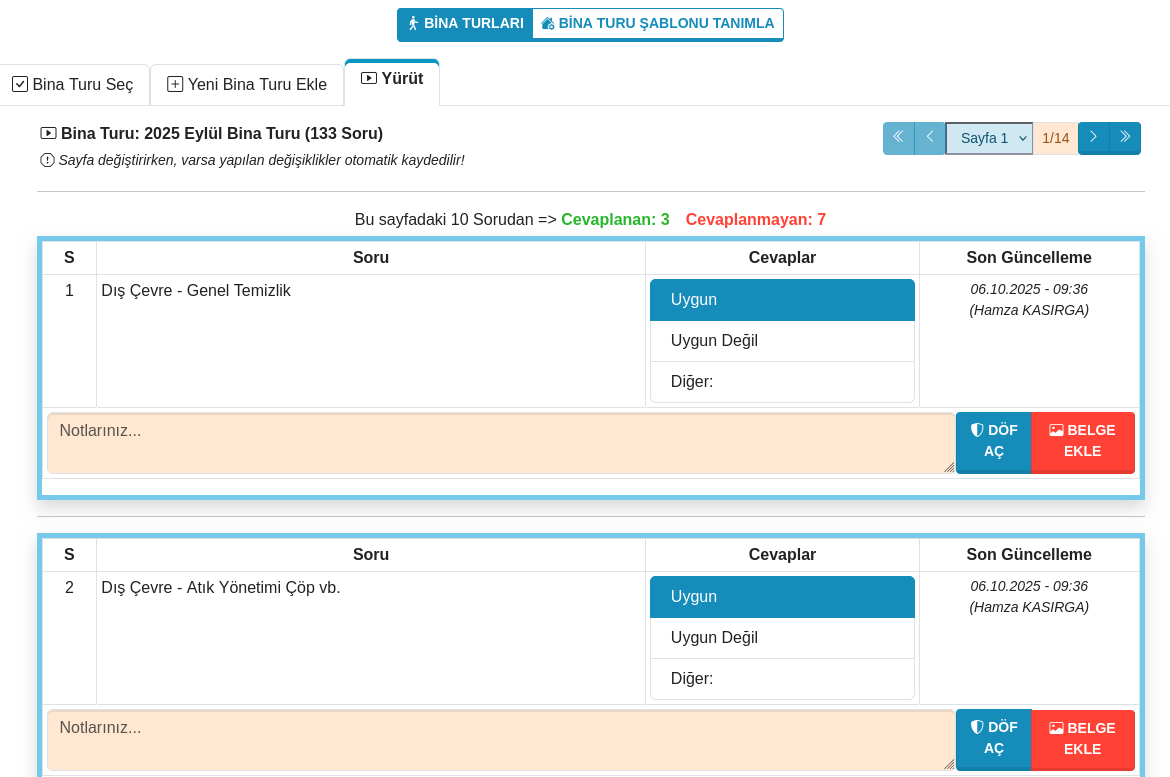Click the shield icon in question 1 DÖF AÇ
Screen dimensions: 1170x777
pyautogui.click(x=977, y=430)
